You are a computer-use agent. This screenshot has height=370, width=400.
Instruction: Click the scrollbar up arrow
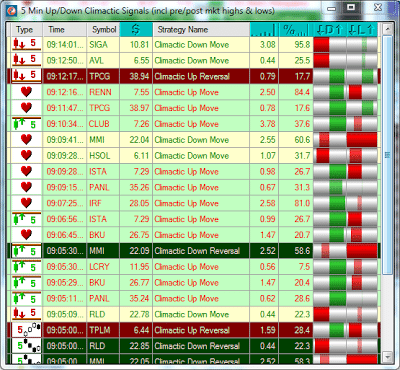(x=387, y=29)
